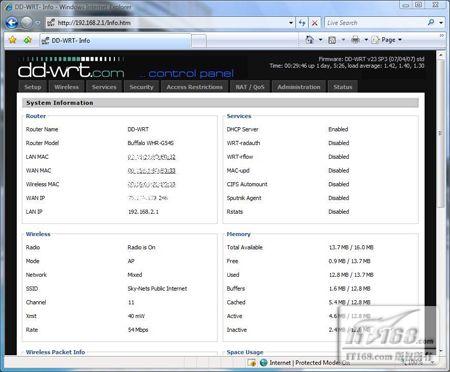Viewport: 450px width, 372px height.
Task: Click the browser Forward button
Action: coord(27,23)
